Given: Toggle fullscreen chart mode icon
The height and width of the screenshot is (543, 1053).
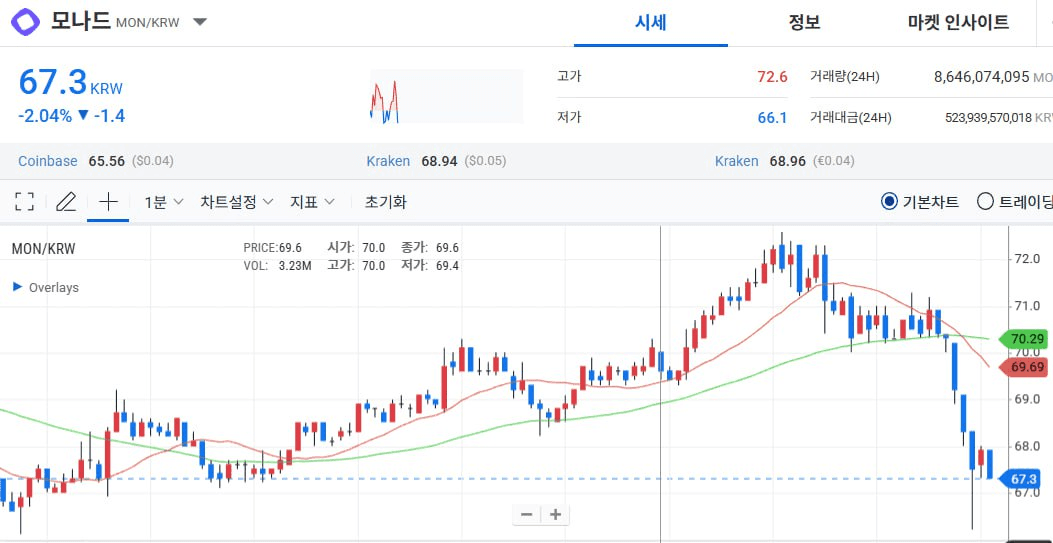Looking at the screenshot, I should click(x=25, y=202).
